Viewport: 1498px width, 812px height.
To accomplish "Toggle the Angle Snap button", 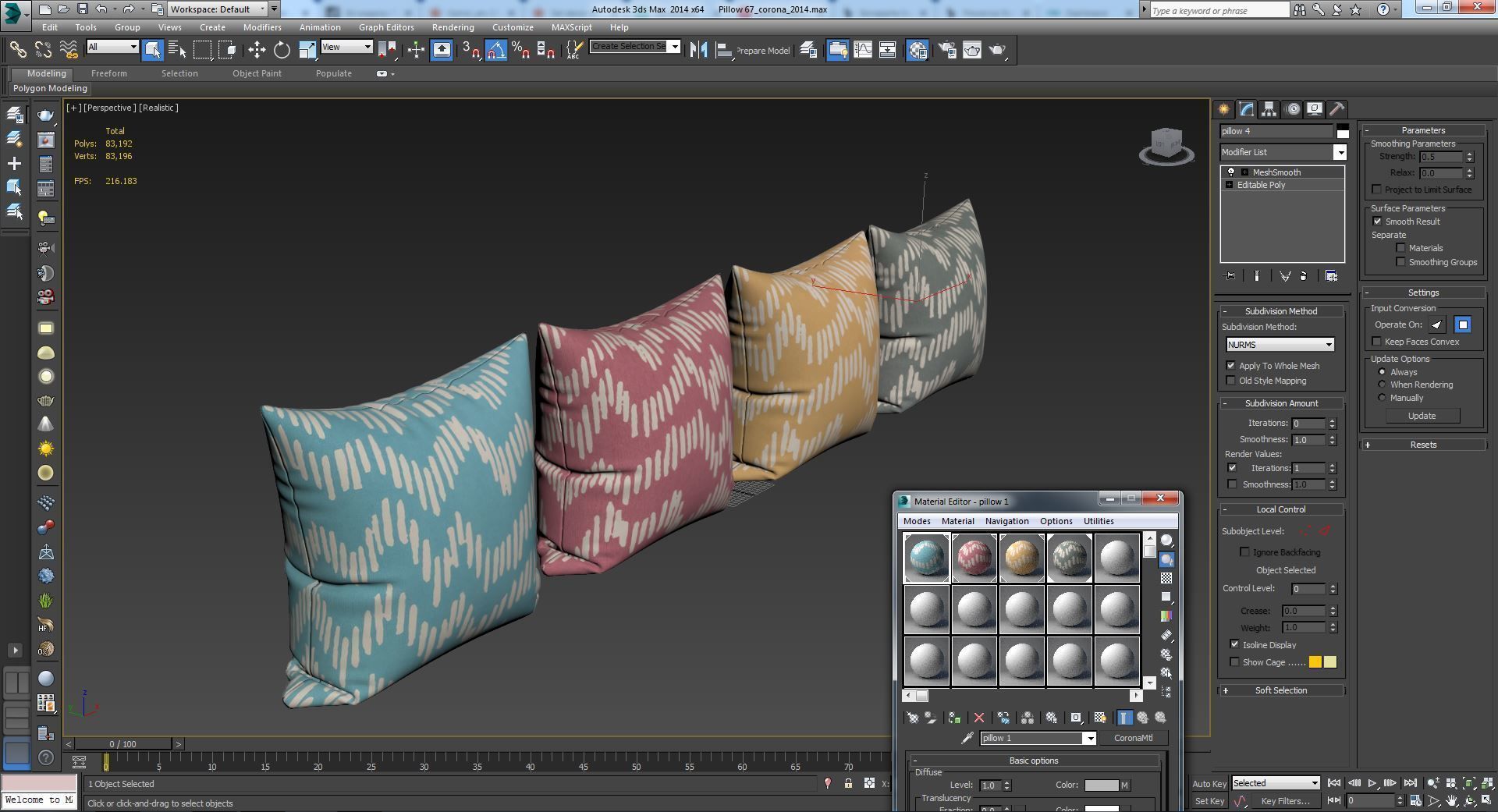I will [x=495, y=50].
